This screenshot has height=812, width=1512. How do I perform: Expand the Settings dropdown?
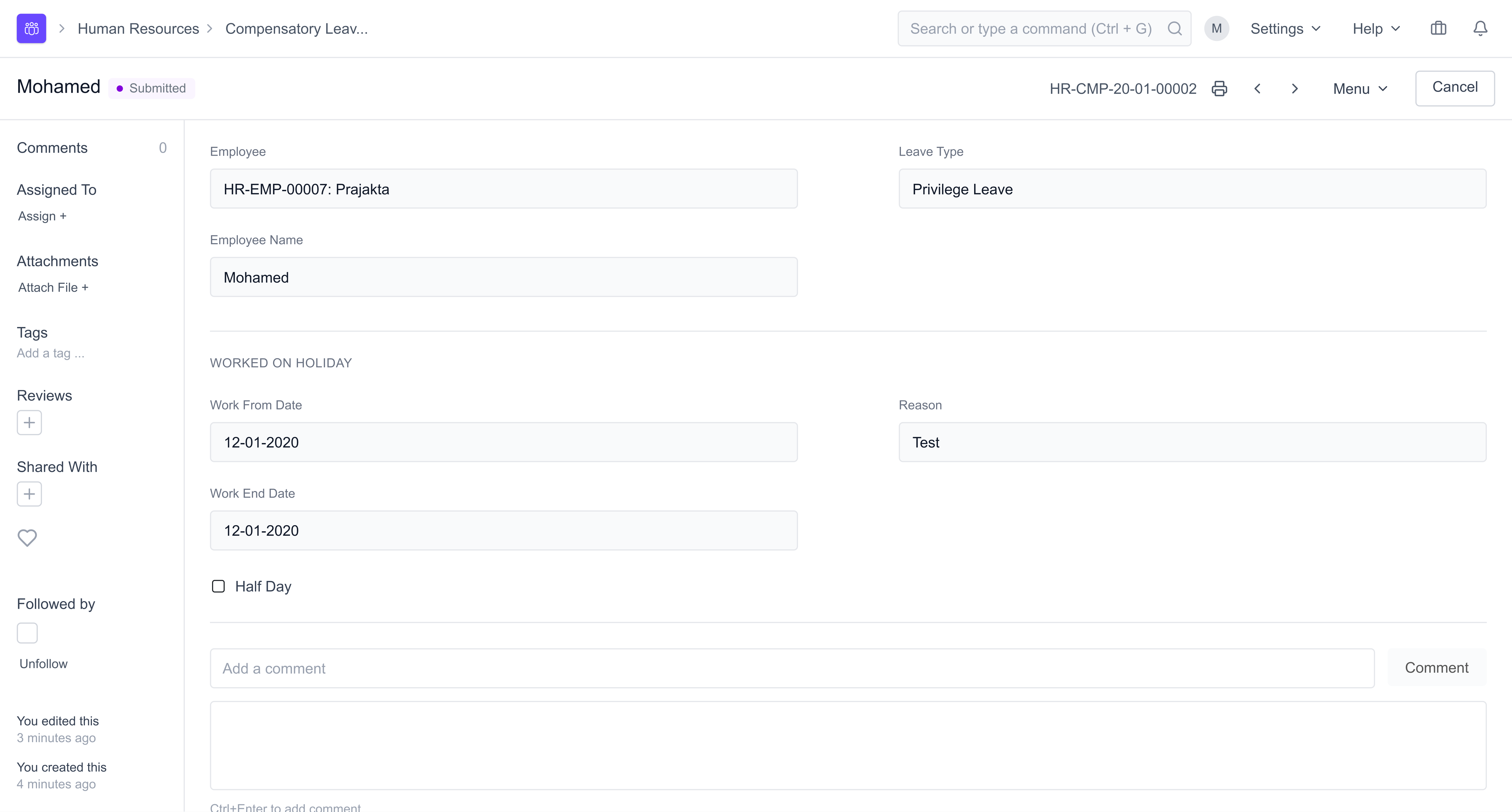tap(1285, 28)
